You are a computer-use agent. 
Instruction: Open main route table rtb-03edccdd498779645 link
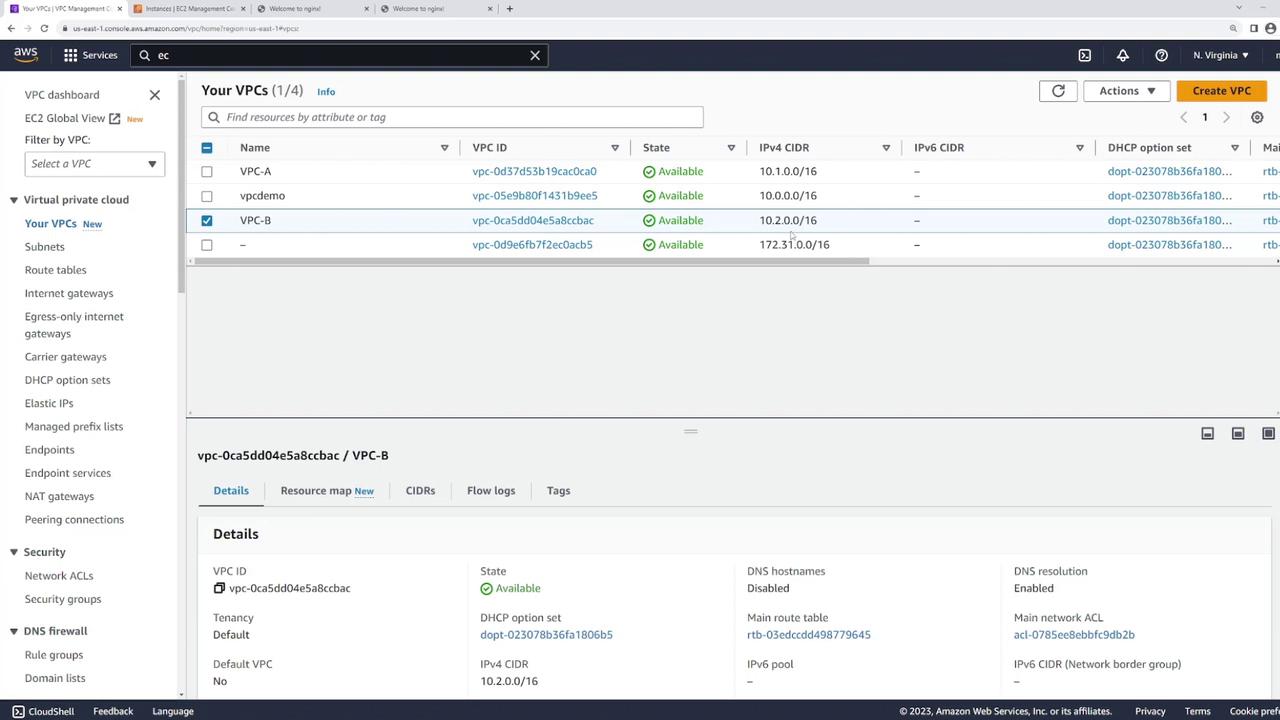pos(808,635)
